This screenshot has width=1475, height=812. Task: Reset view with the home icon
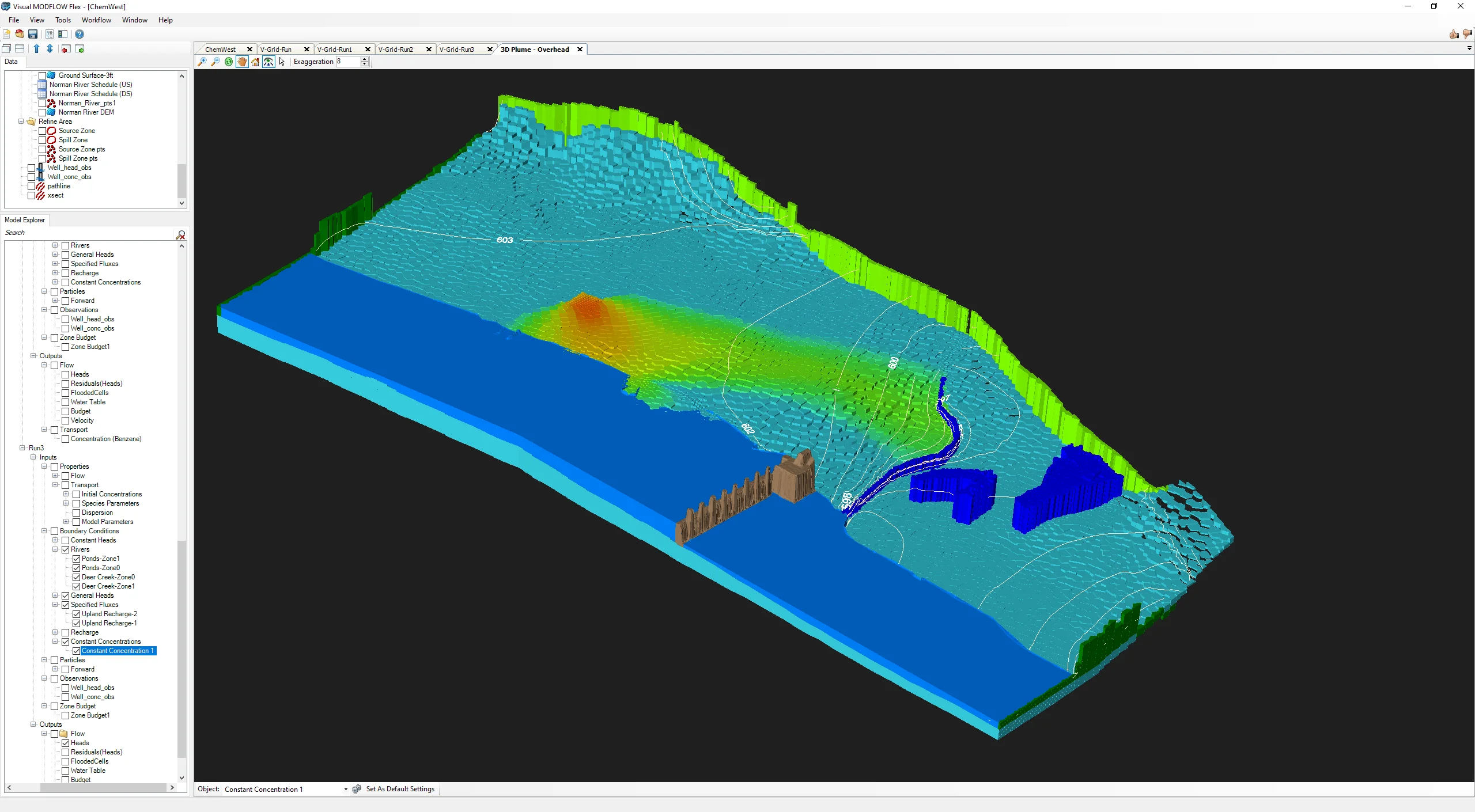coord(255,62)
